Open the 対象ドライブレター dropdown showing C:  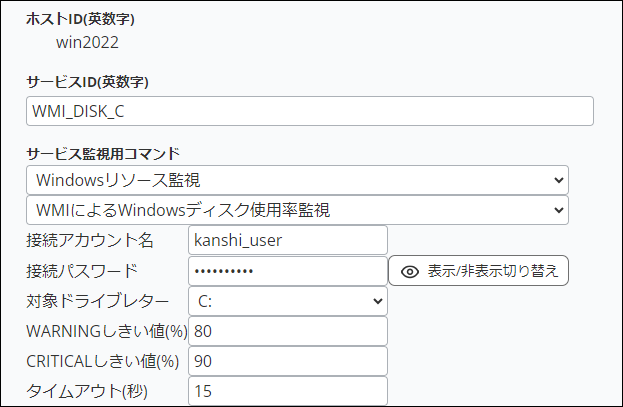[287, 300]
